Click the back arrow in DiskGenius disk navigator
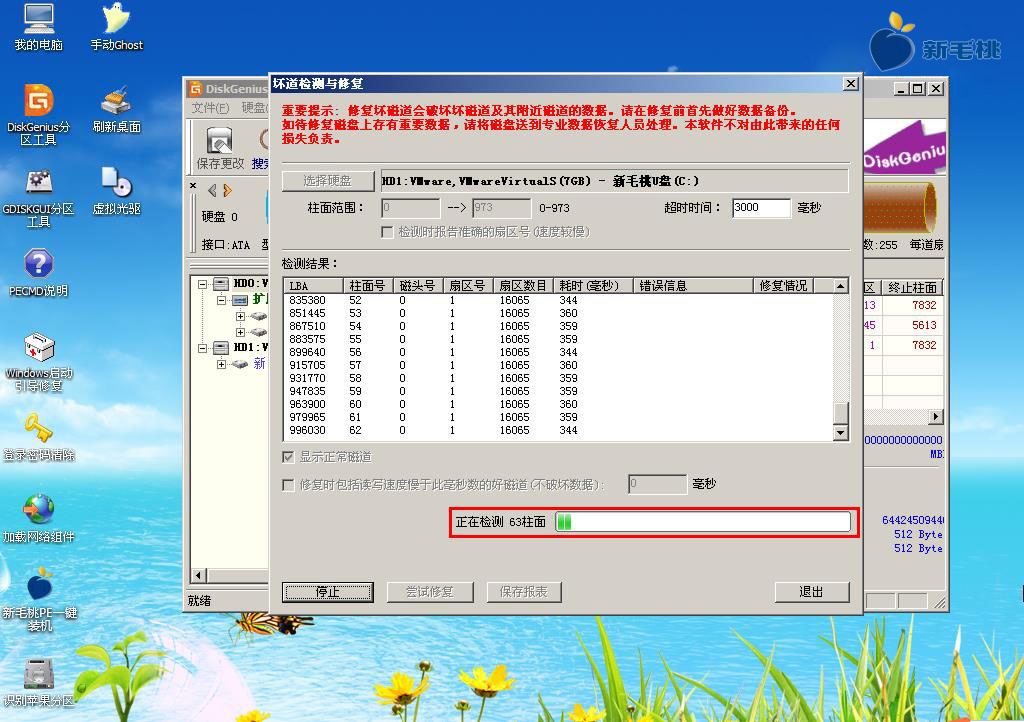 coord(212,191)
